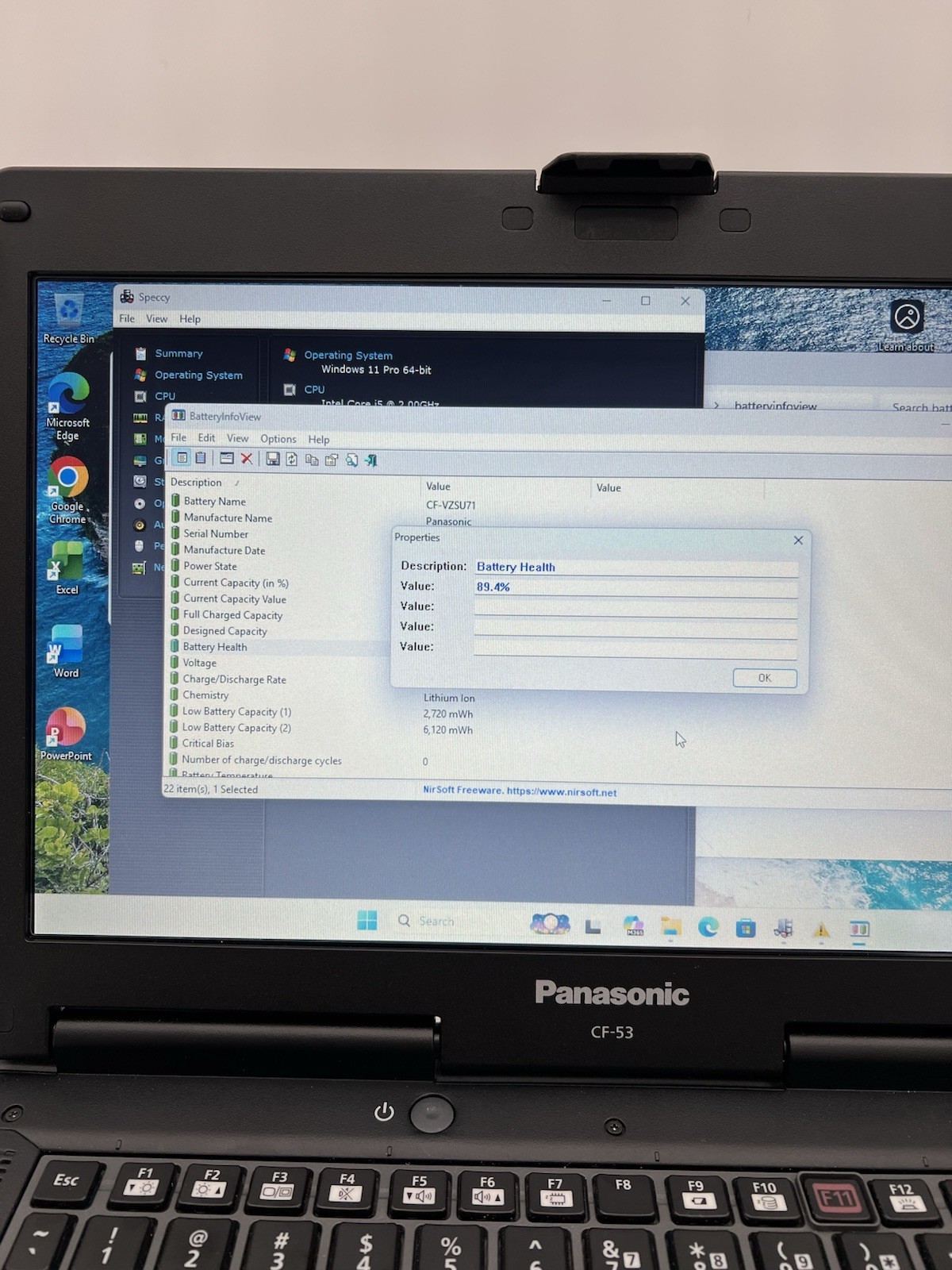Click the Exit door toolbar icon
Screen dimensions: 952x1270
click(370, 460)
